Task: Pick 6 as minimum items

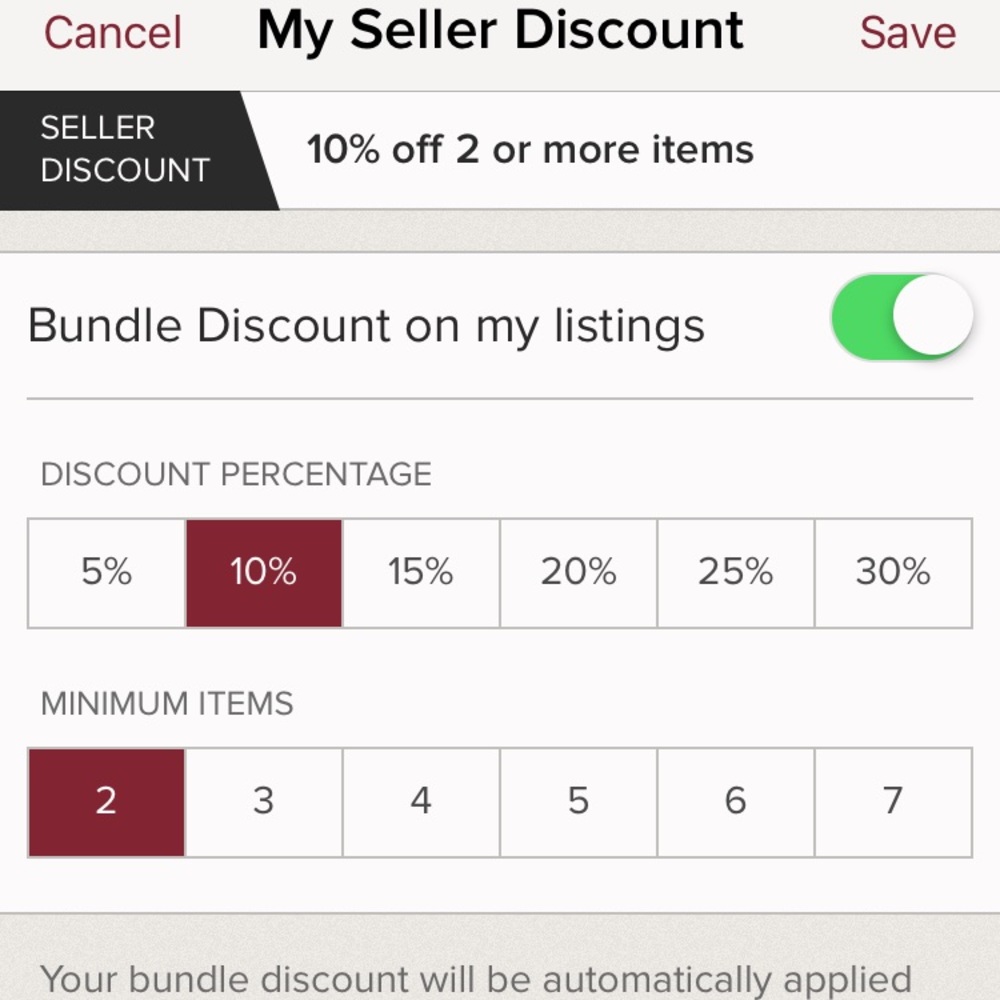Action: coord(736,802)
